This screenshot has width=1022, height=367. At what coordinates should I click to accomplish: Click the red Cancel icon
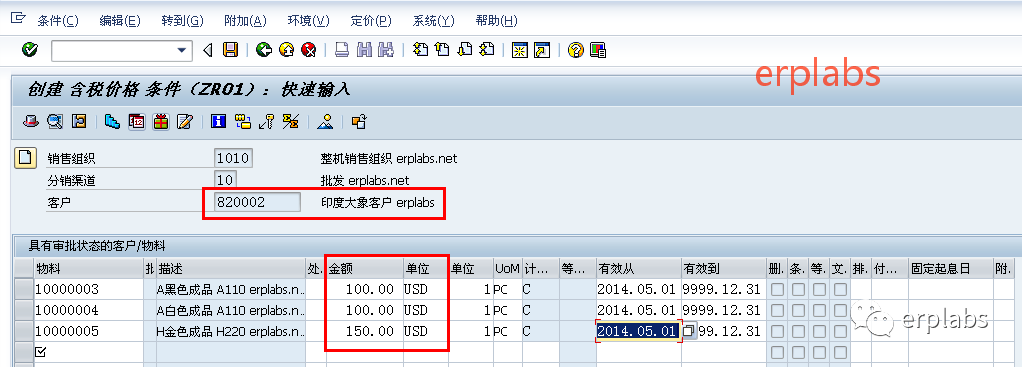point(309,50)
